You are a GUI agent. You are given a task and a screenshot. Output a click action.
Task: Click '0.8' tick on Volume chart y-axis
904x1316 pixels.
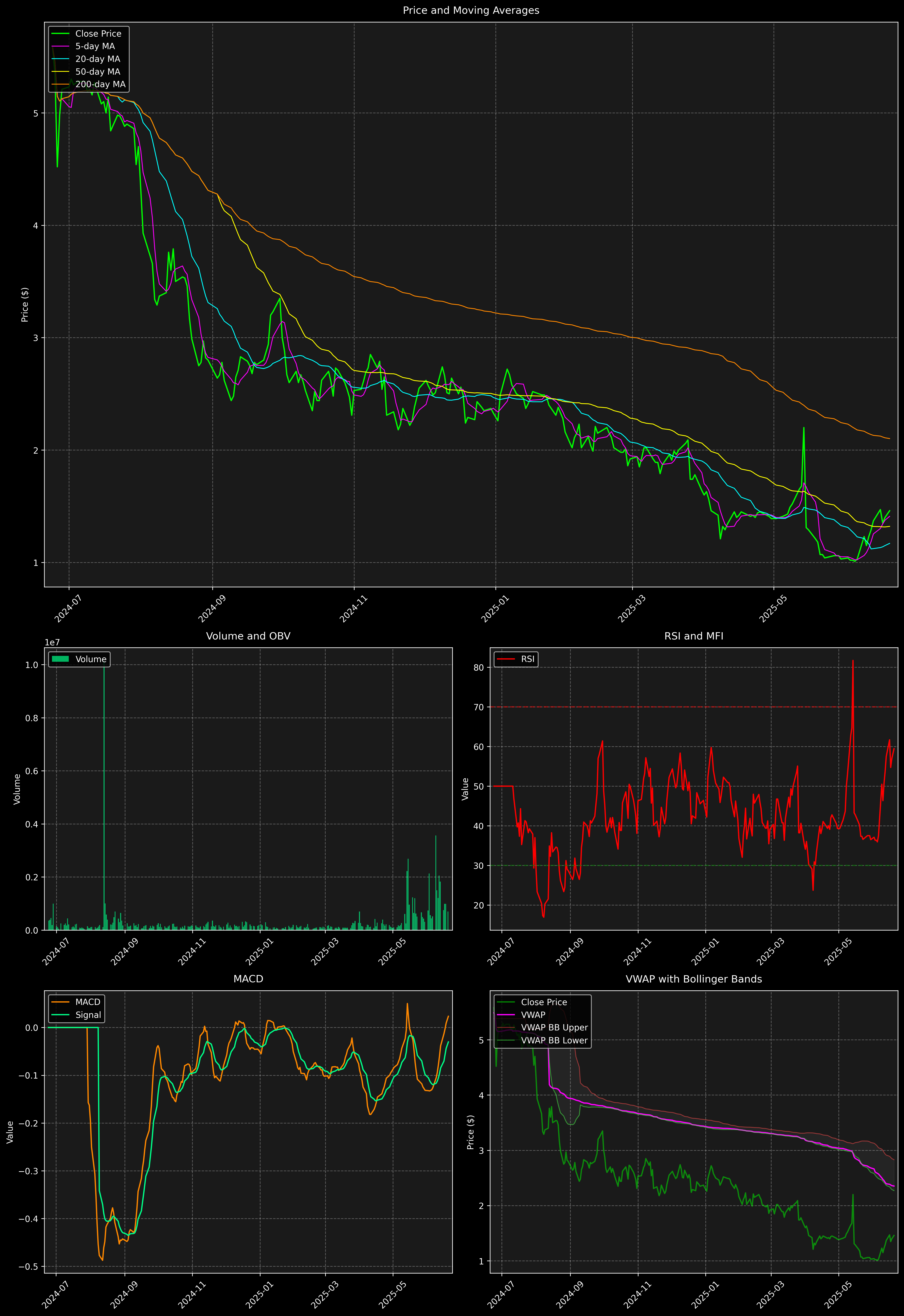click(x=32, y=718)
